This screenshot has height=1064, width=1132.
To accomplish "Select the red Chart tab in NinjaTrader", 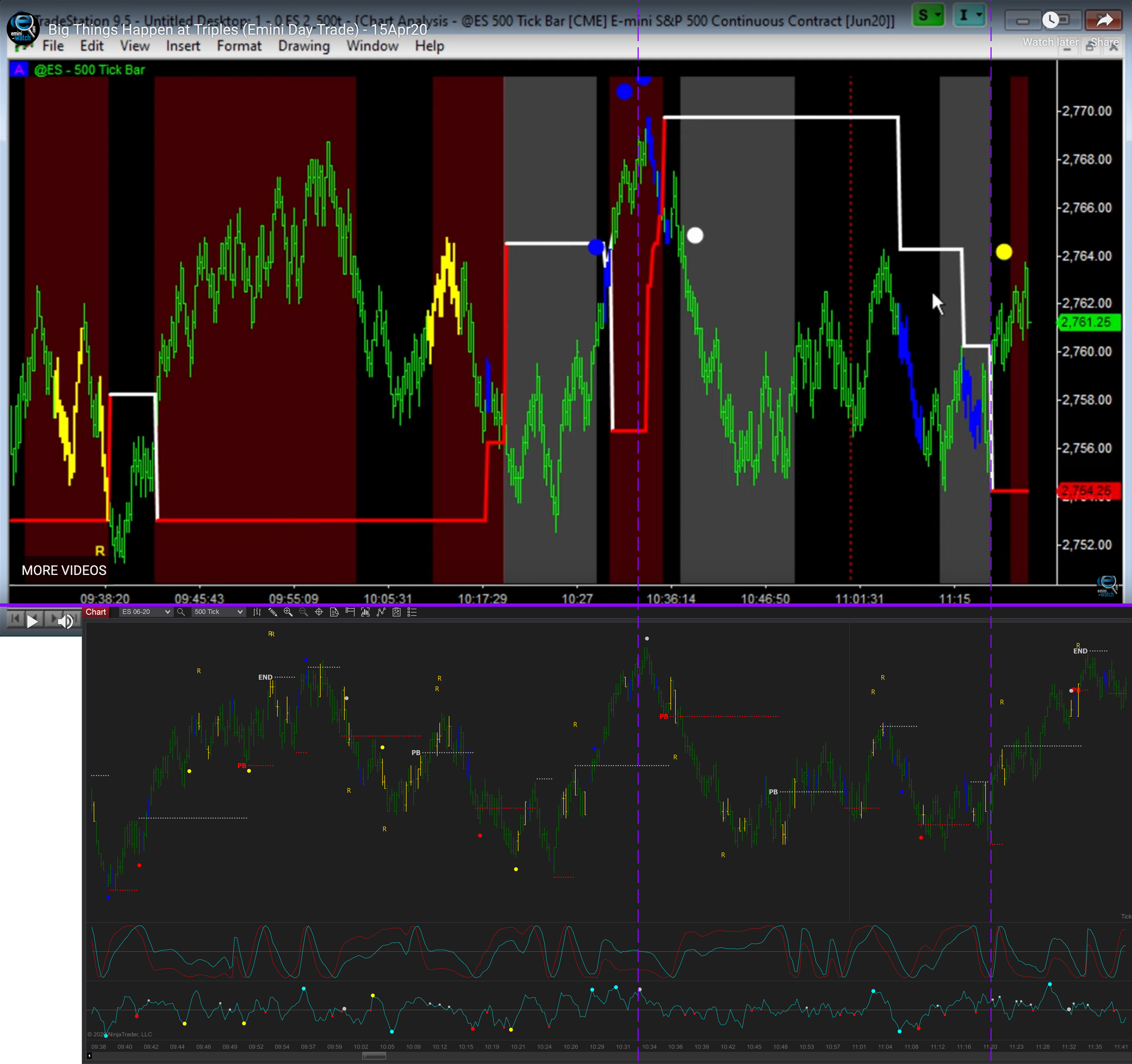I will [x=96, y=612].
